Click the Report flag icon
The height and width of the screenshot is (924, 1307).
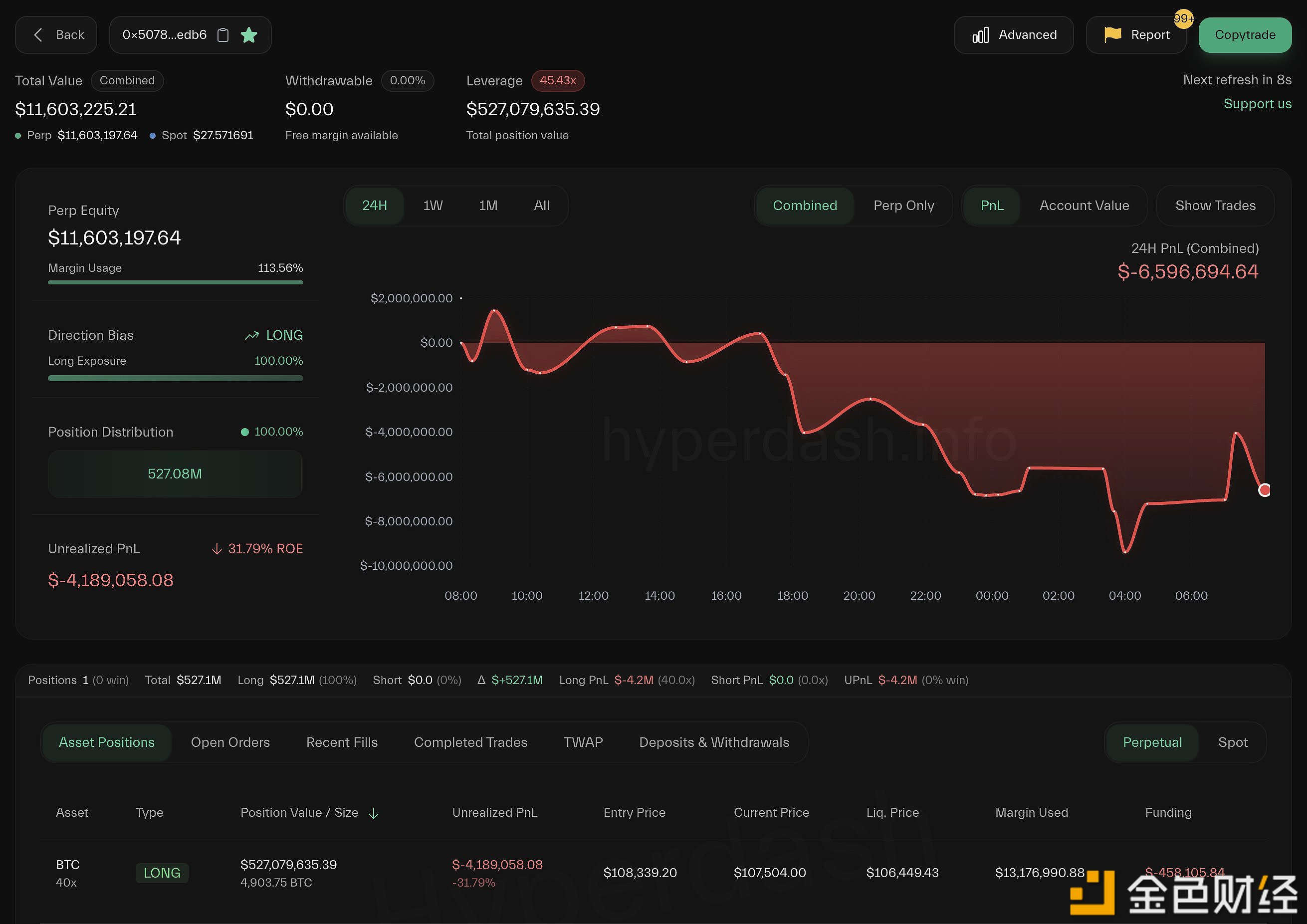click(1112, 35)
